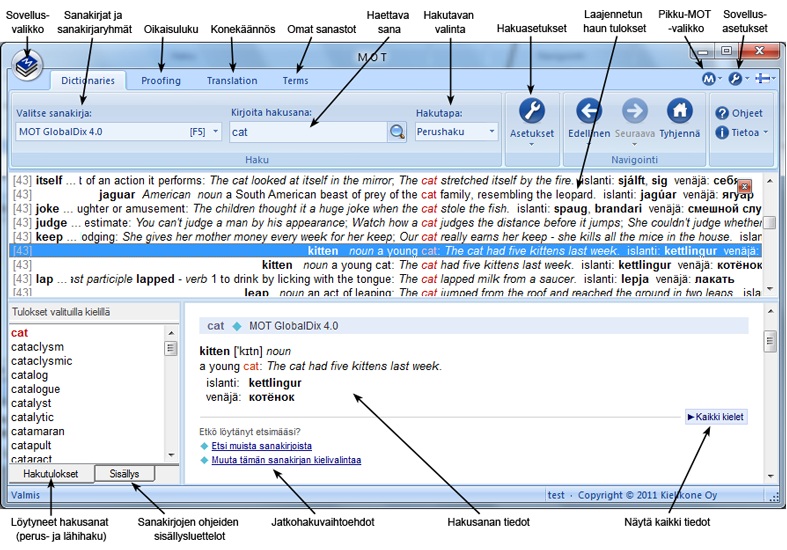Expand the arrow under Asetukset
Viewport: 787px width, 550px height.
(532, 145)
